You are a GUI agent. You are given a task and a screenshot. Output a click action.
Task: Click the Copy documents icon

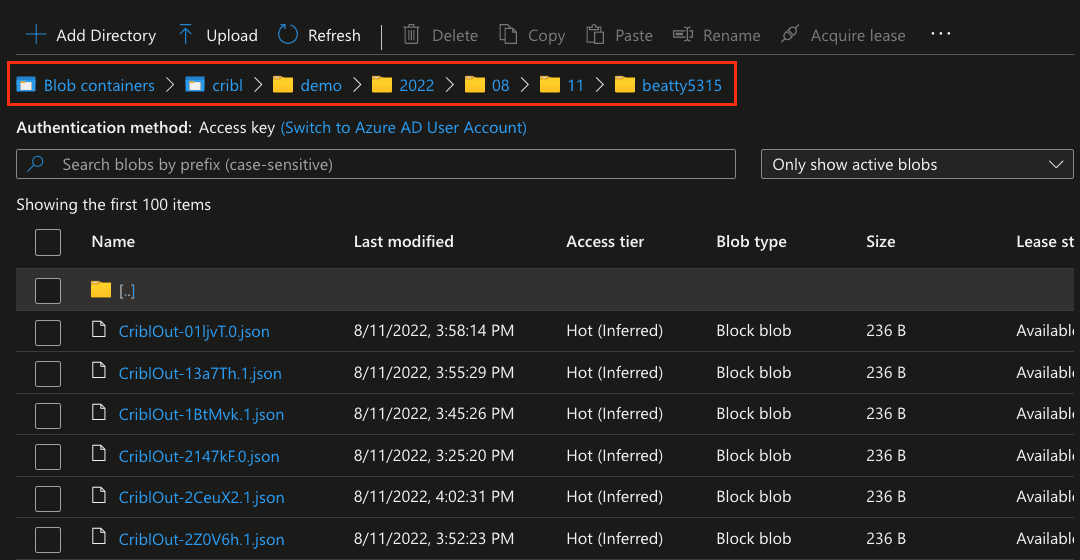pos(508,35)
